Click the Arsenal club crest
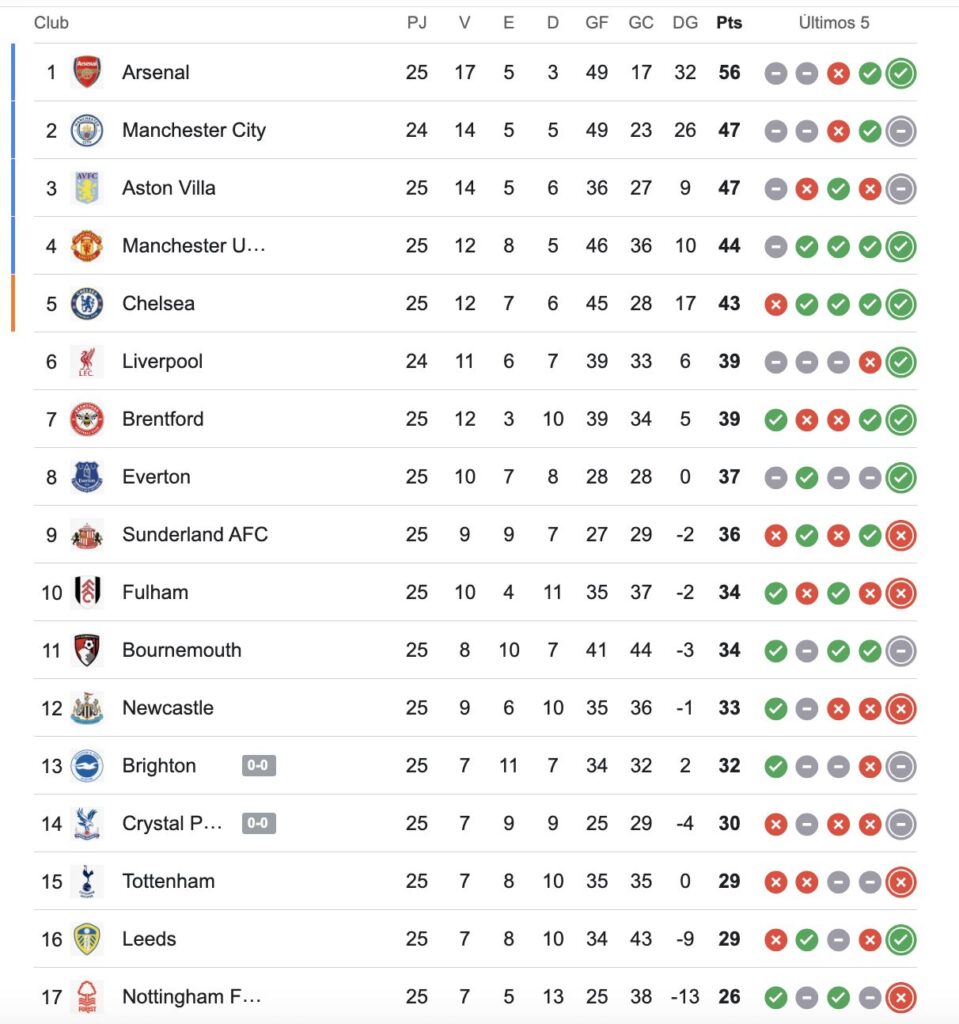This screenshot has height=1024, width=959. (x=87, y=72)
